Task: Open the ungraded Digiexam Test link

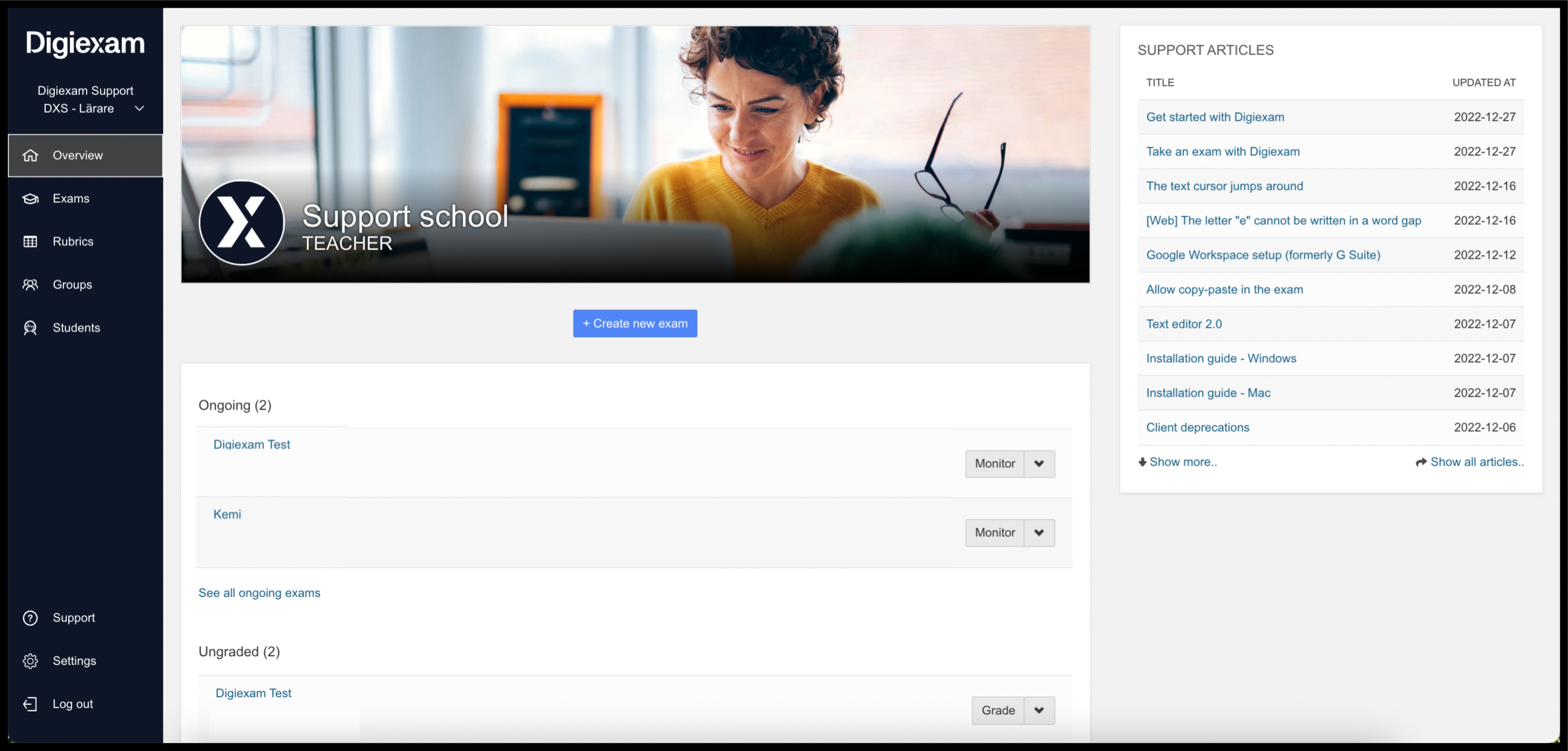Action: pyautogui.click(x=253, y=693)
